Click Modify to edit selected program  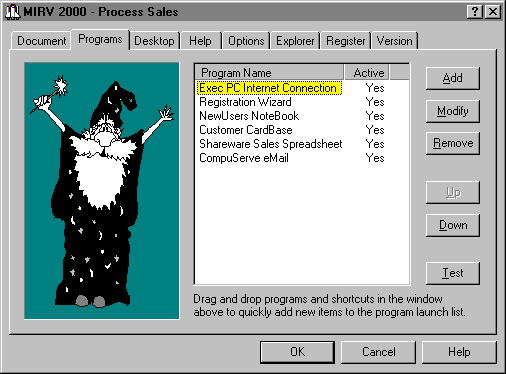pyautogui.click(x=453, y=111)
